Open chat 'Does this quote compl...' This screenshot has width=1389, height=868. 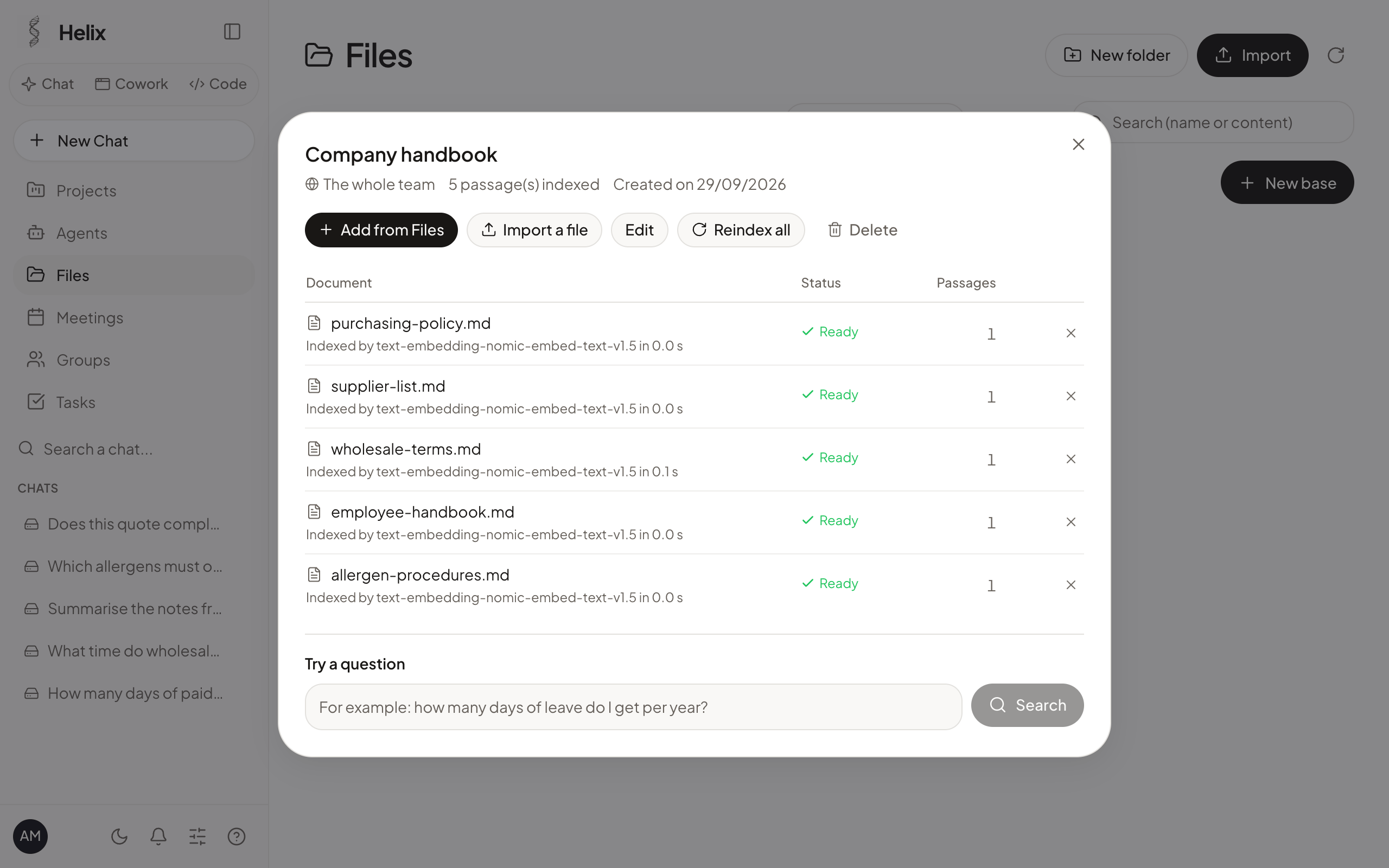point(133,524)
